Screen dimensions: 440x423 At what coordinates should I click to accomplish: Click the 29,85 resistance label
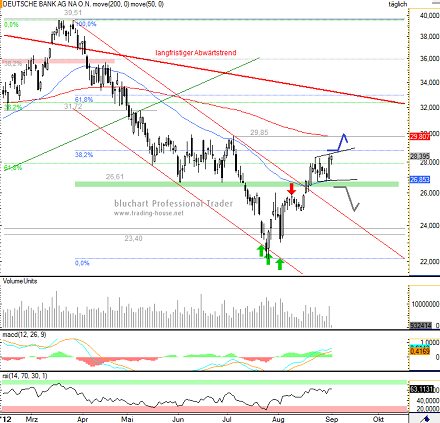(x=259, y=132)
